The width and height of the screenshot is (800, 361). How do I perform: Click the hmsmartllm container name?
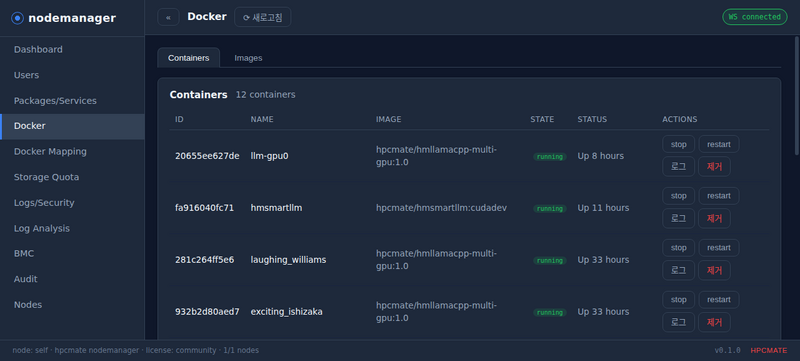click(x=276, y=208)
